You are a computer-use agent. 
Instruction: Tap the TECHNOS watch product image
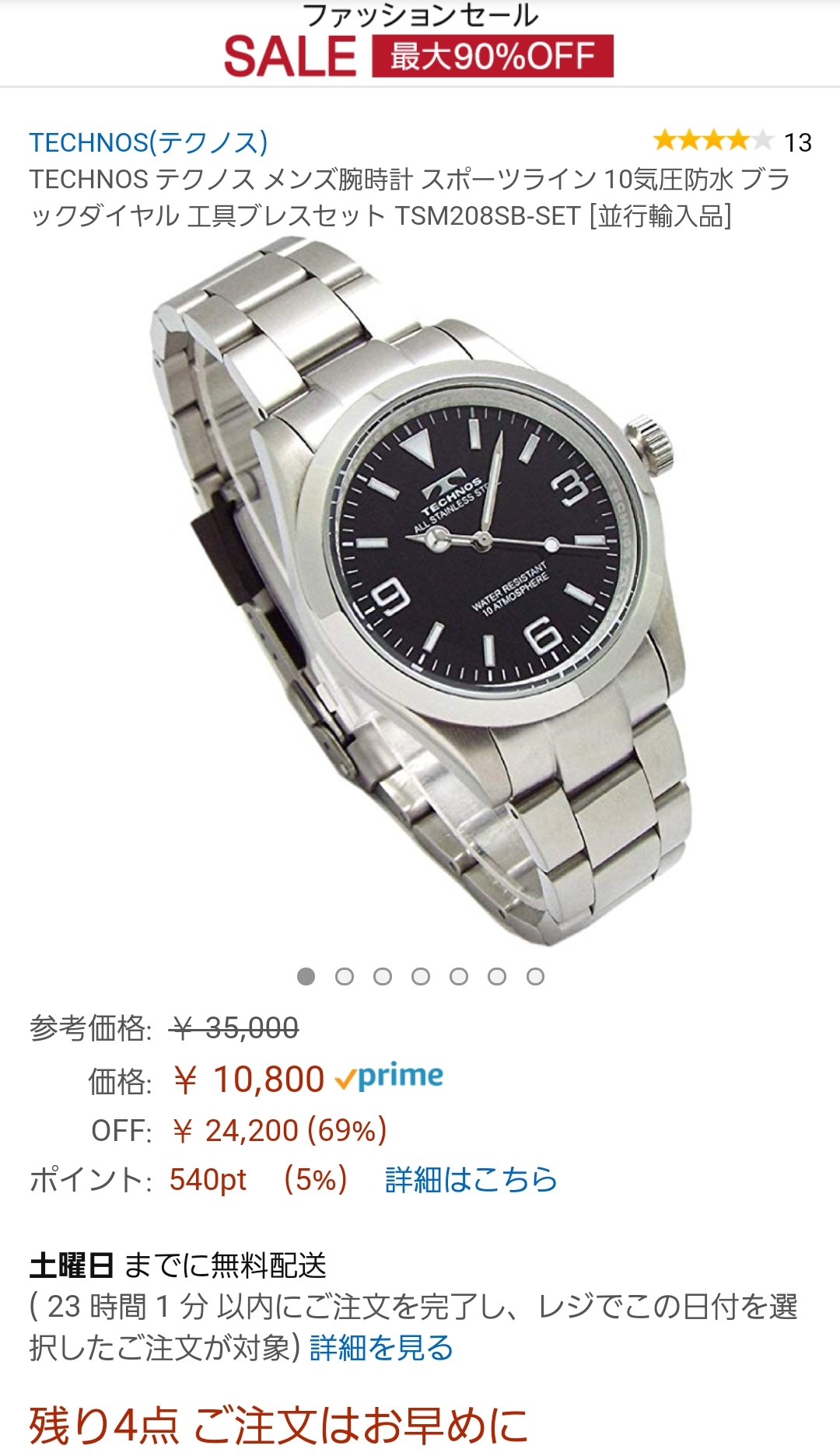point(420,591)
